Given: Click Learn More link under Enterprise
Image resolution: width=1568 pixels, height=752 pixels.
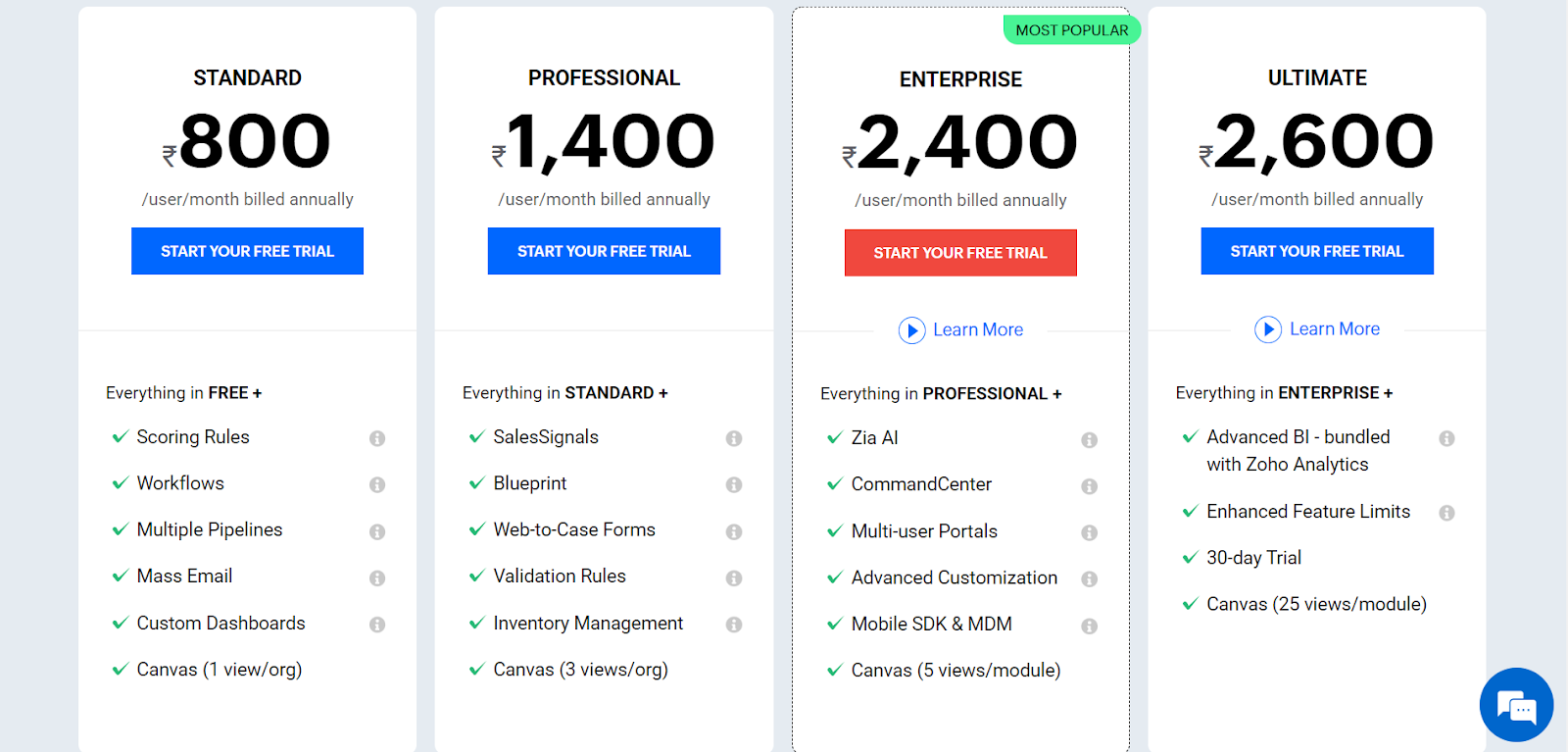Looking at the screenshot, I should [978, 330].
